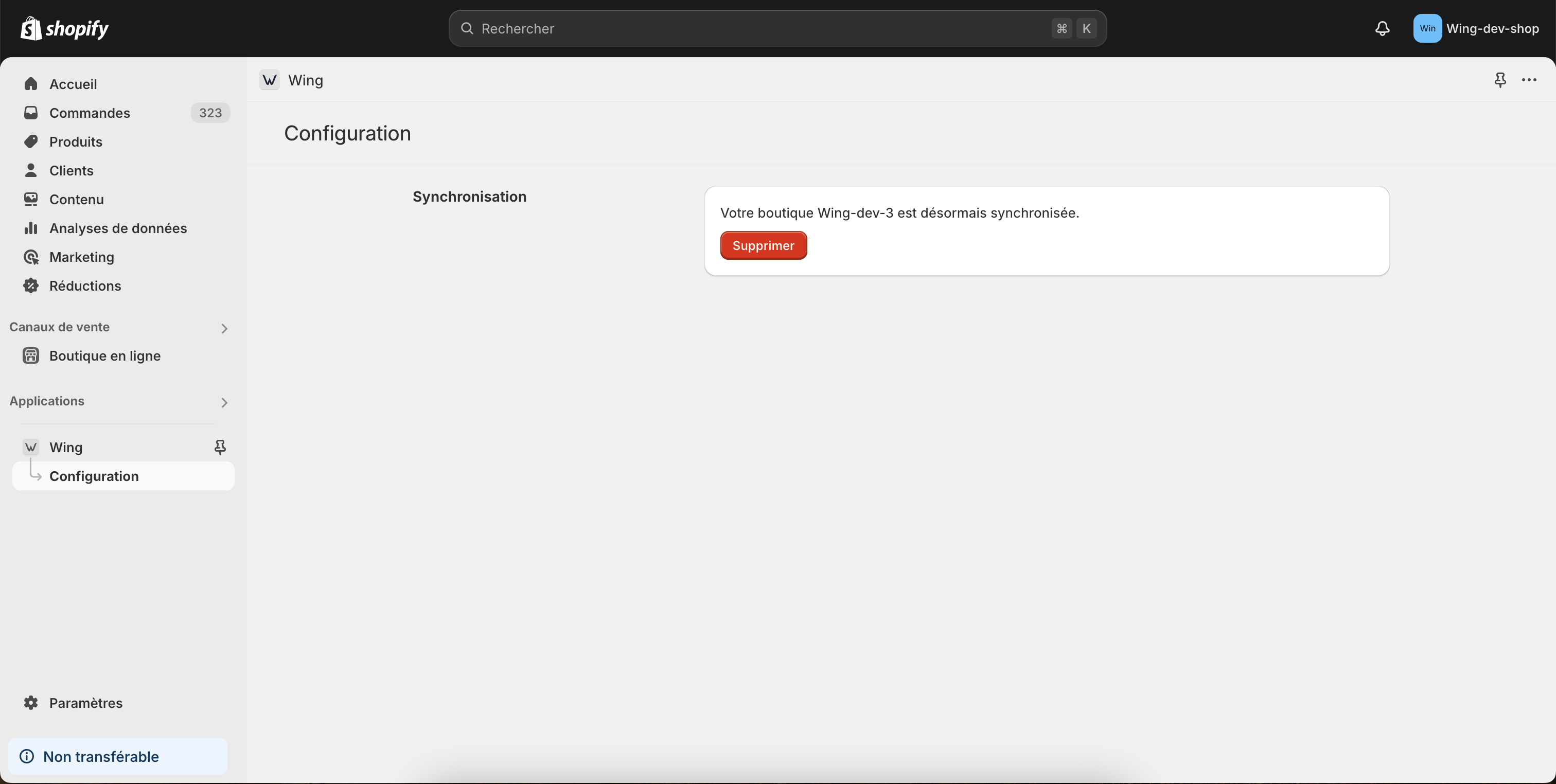Click the ⌘ shortcut key hint

[x=1062, y=28]
